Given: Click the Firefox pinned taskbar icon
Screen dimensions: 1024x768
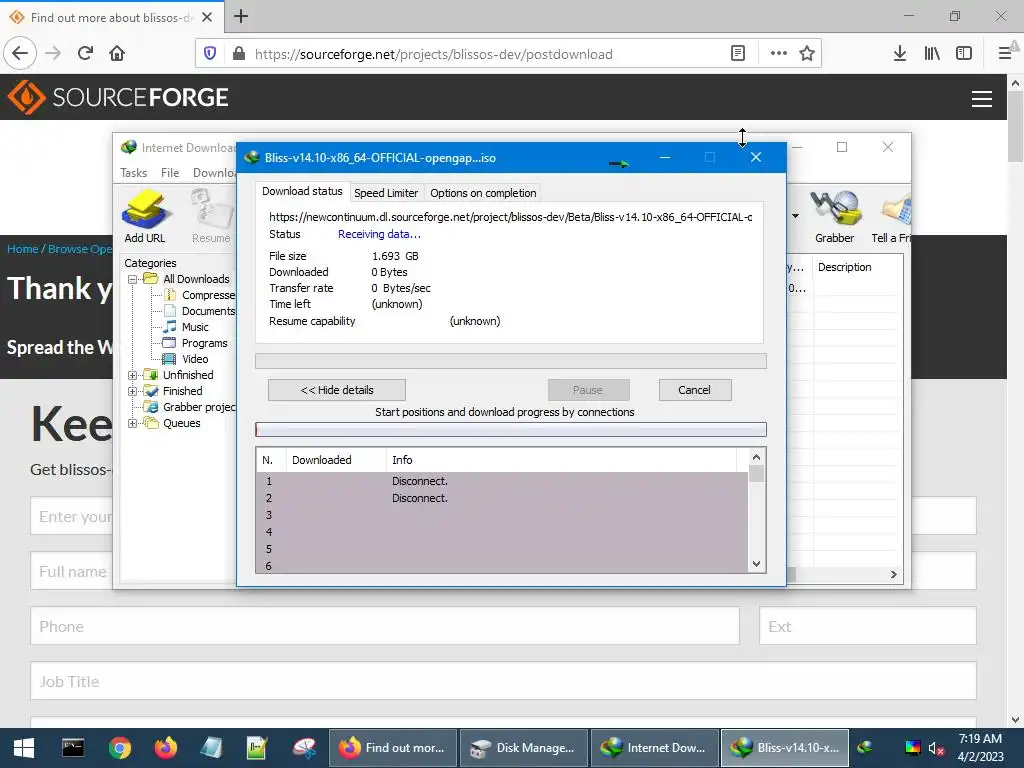Looking at the screenshot, I should tap(165, 748).
